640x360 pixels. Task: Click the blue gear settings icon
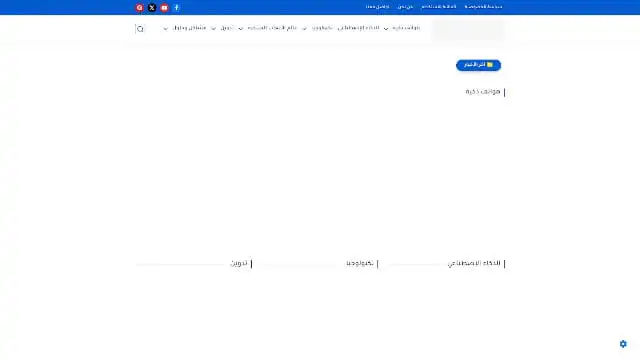click(x=623, y=344)
